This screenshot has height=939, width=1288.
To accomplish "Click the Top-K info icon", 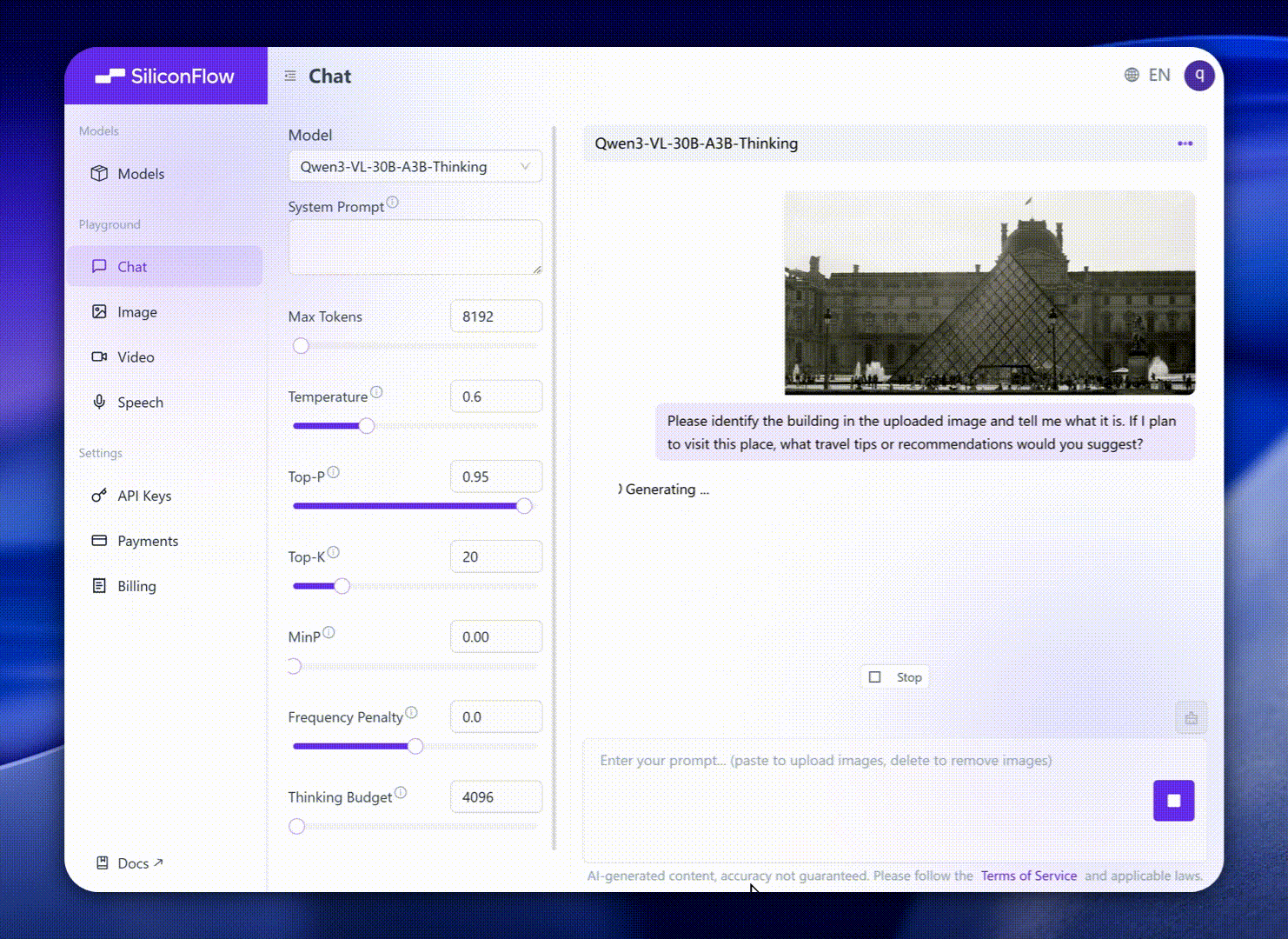I will (334, 552).
